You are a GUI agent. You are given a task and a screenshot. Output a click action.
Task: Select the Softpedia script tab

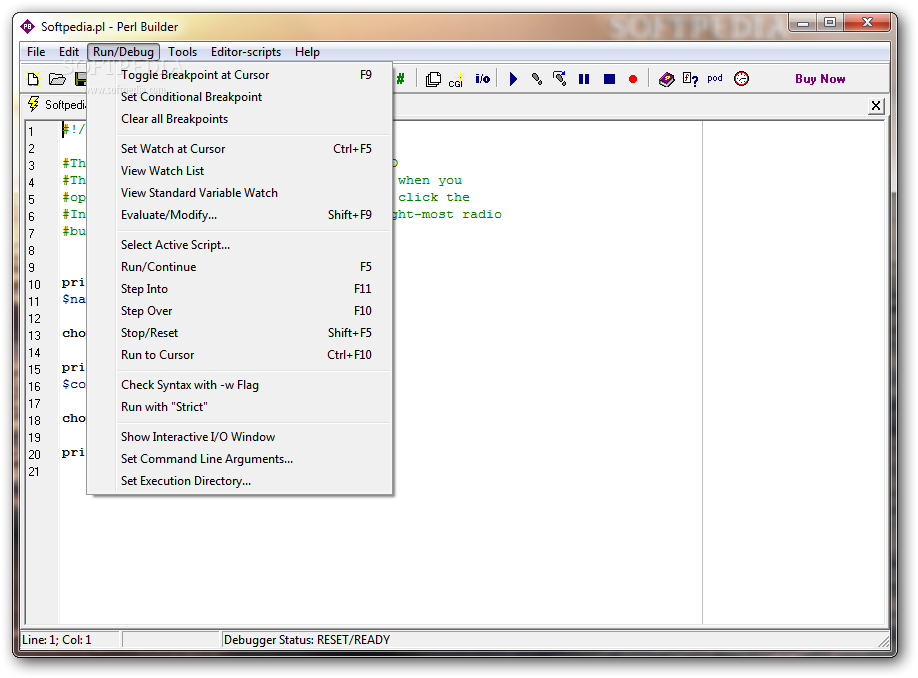(57, 105)
